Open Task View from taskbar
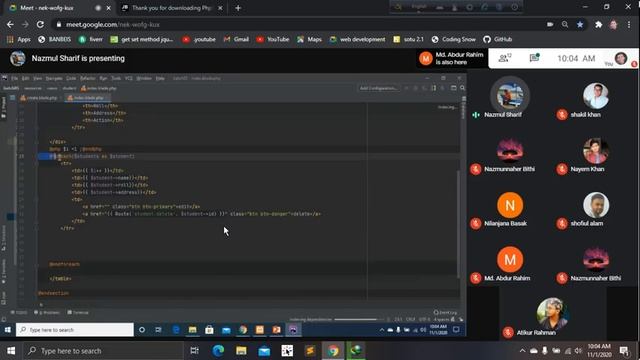 [x=195, y=351]
